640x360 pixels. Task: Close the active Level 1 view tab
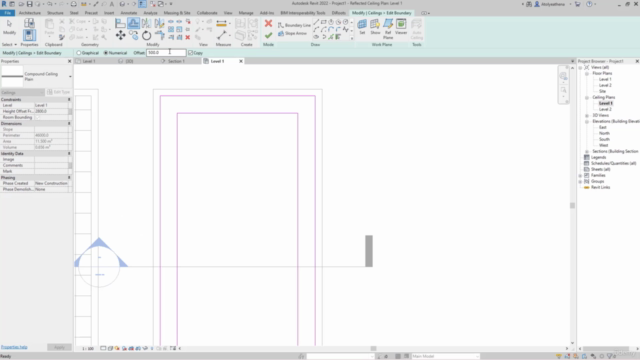(x=241, y=61)
